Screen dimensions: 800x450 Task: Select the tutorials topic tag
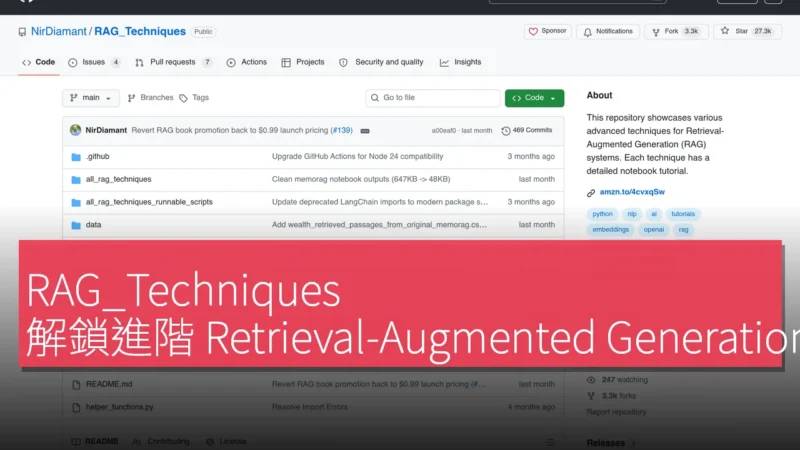pos(683,214)
